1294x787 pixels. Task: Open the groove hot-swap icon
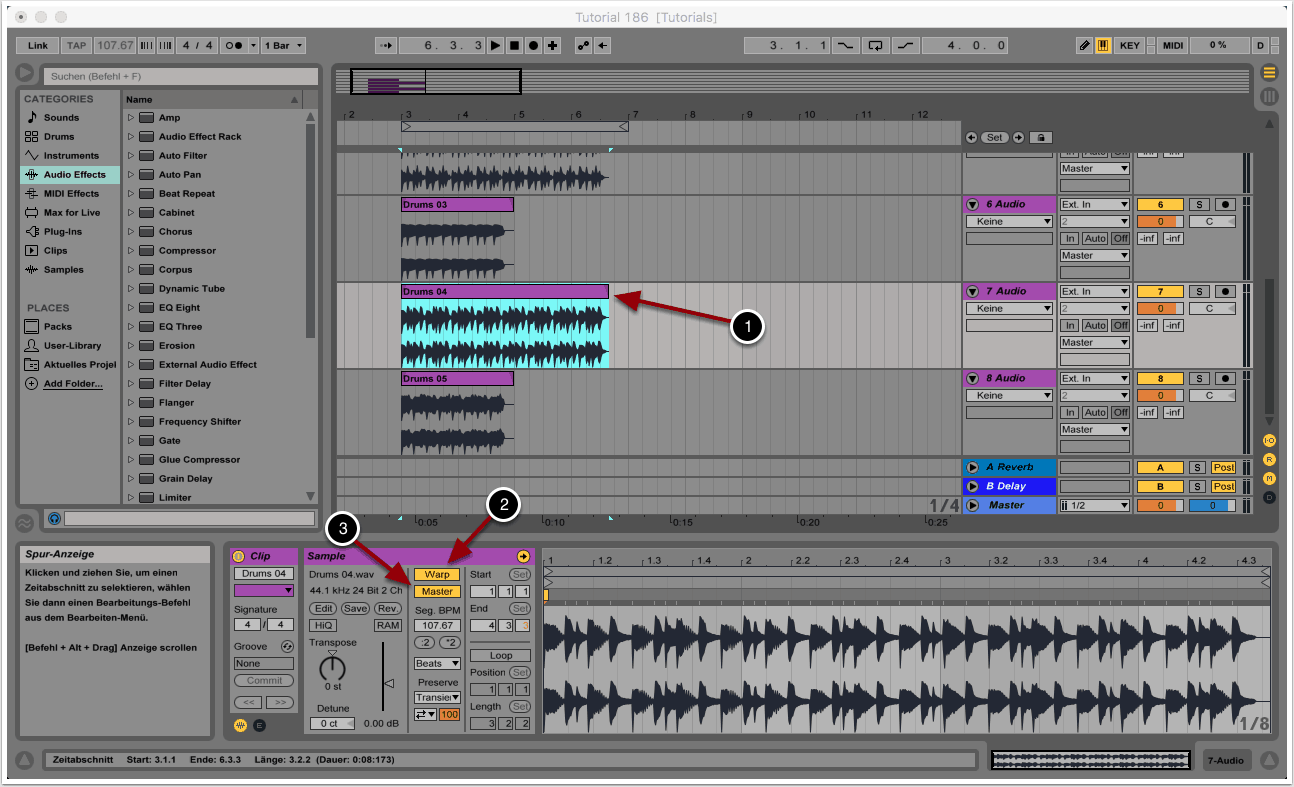click(x=287, y=647)
